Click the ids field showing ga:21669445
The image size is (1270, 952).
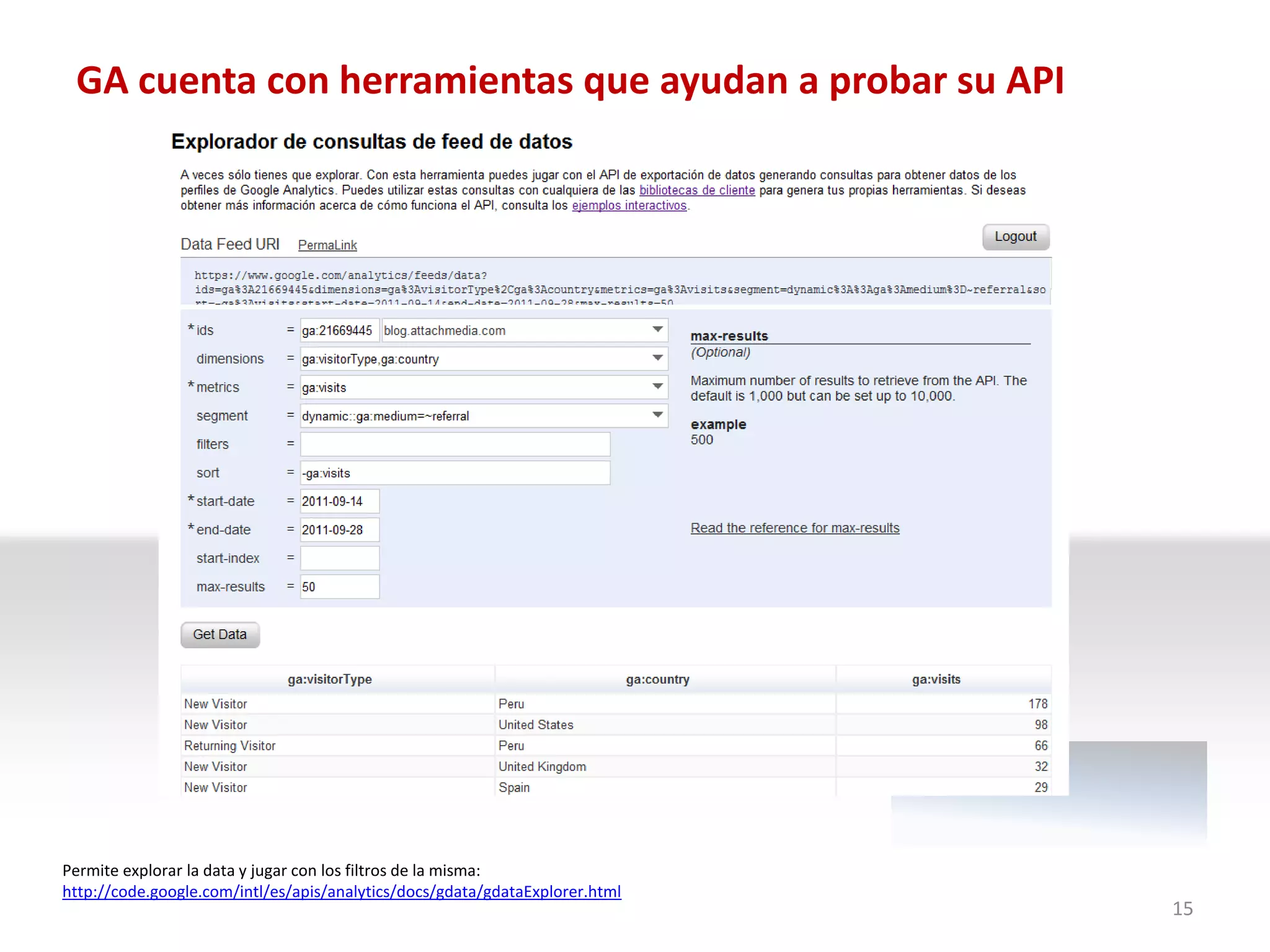coord(339,330)
